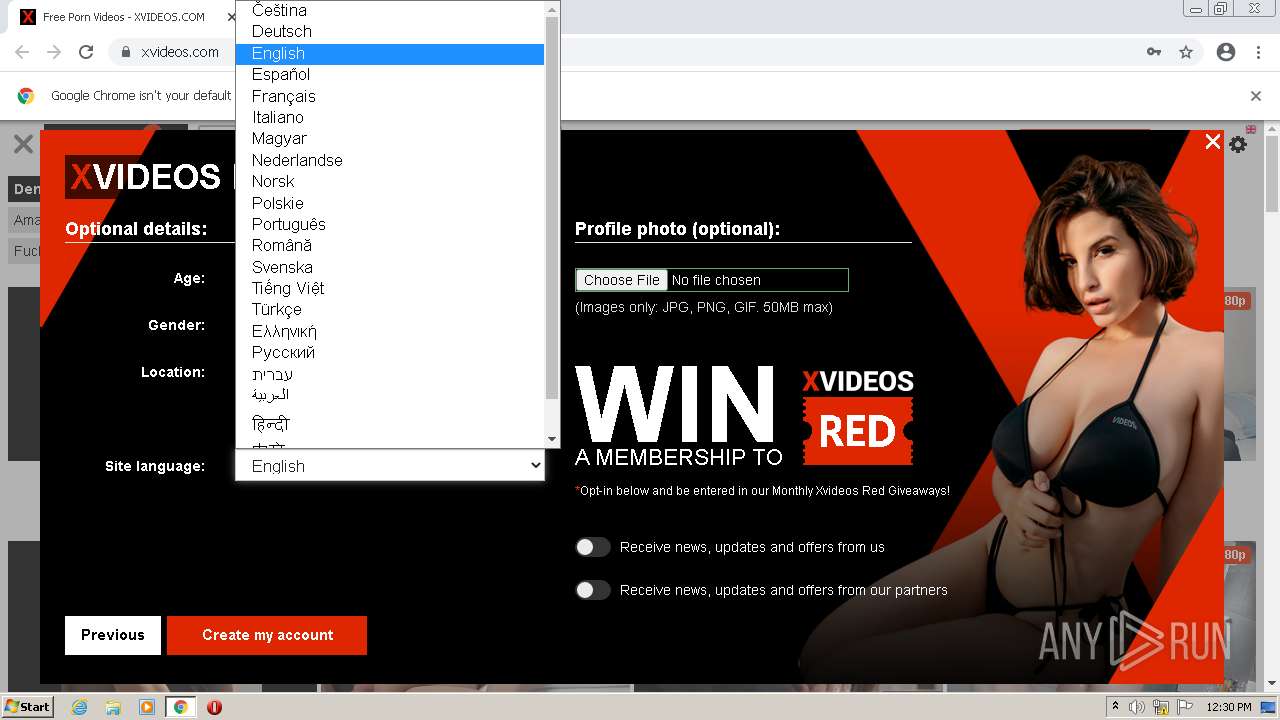Select Deutsch from language list
Image resolution: width=1280 pixels, height=720 pixels.
(390, 32)
